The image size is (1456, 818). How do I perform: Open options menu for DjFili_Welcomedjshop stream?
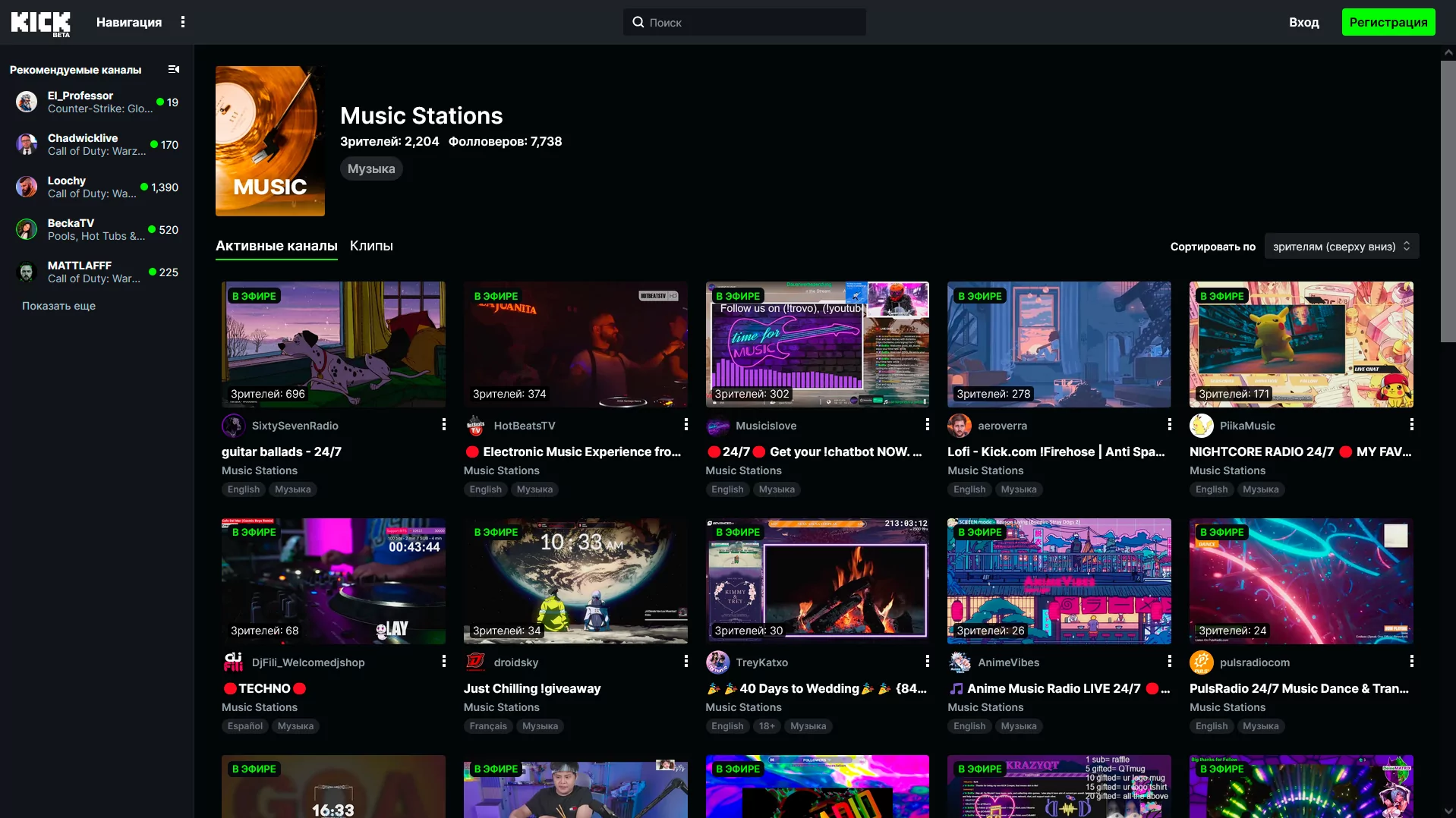(x=444, y=662)
